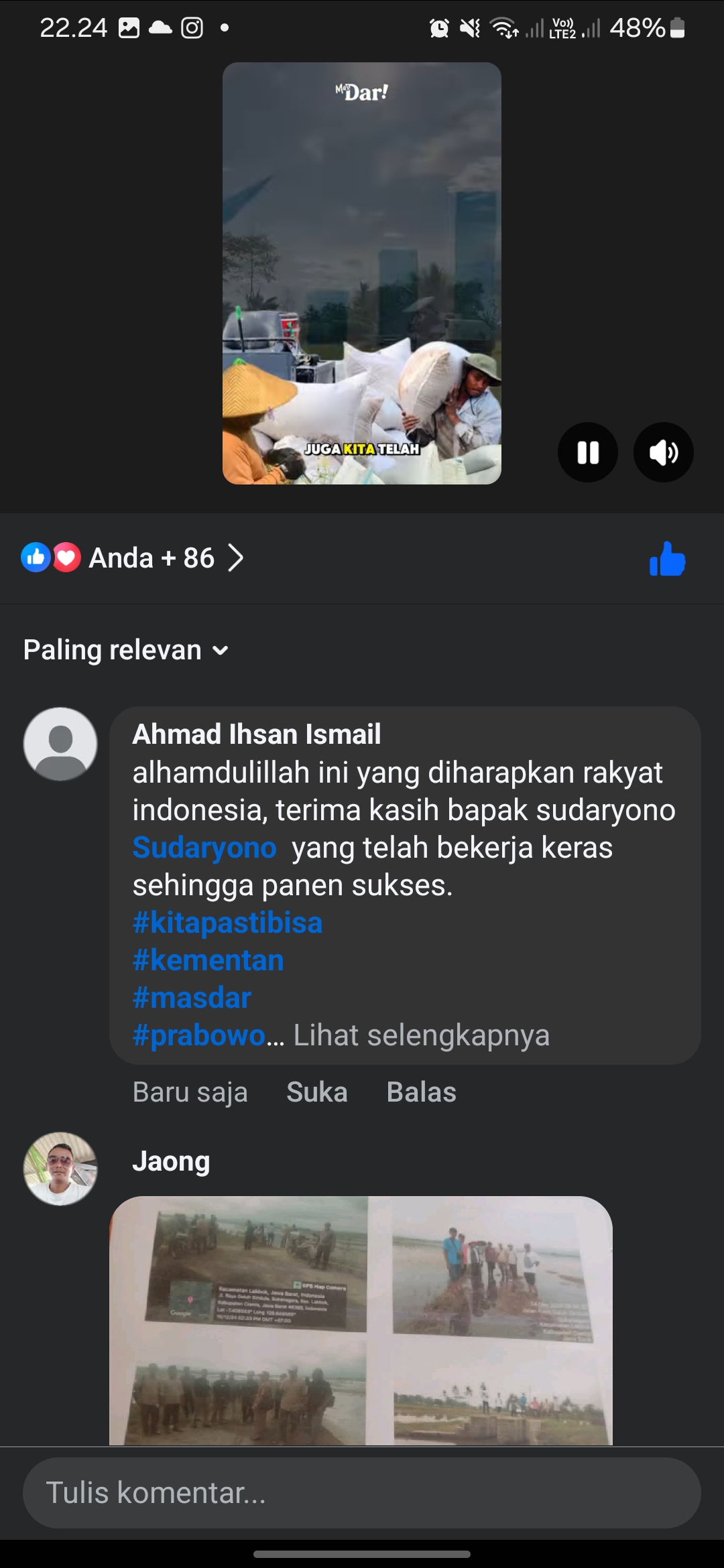Tap the Tulis komentar input field
The height and width of the screenshot is (1568, 724).
(362, 1493)
